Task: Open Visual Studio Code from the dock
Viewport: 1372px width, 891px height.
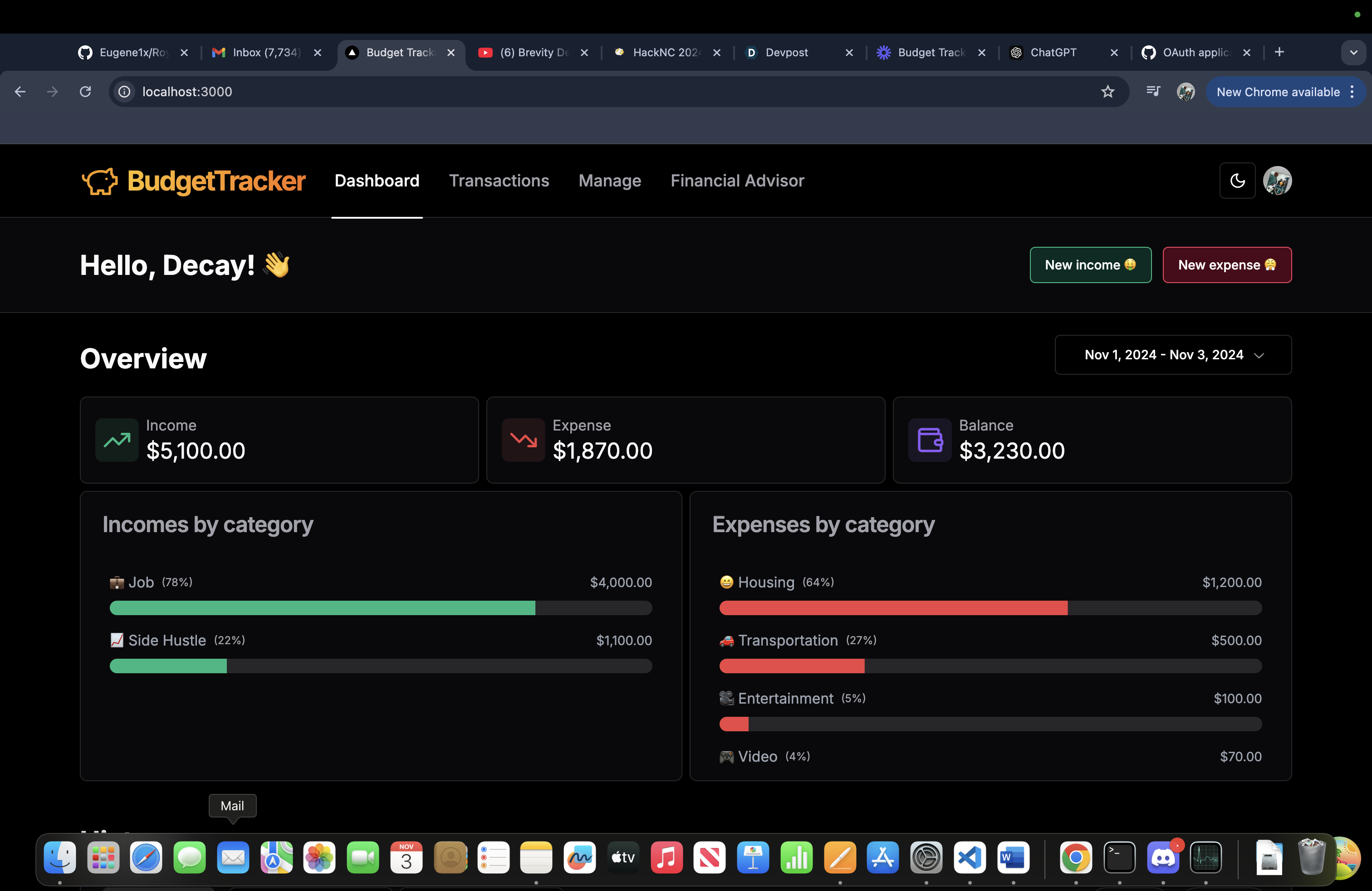Action: pyautogui.click(x=970, y=857)
